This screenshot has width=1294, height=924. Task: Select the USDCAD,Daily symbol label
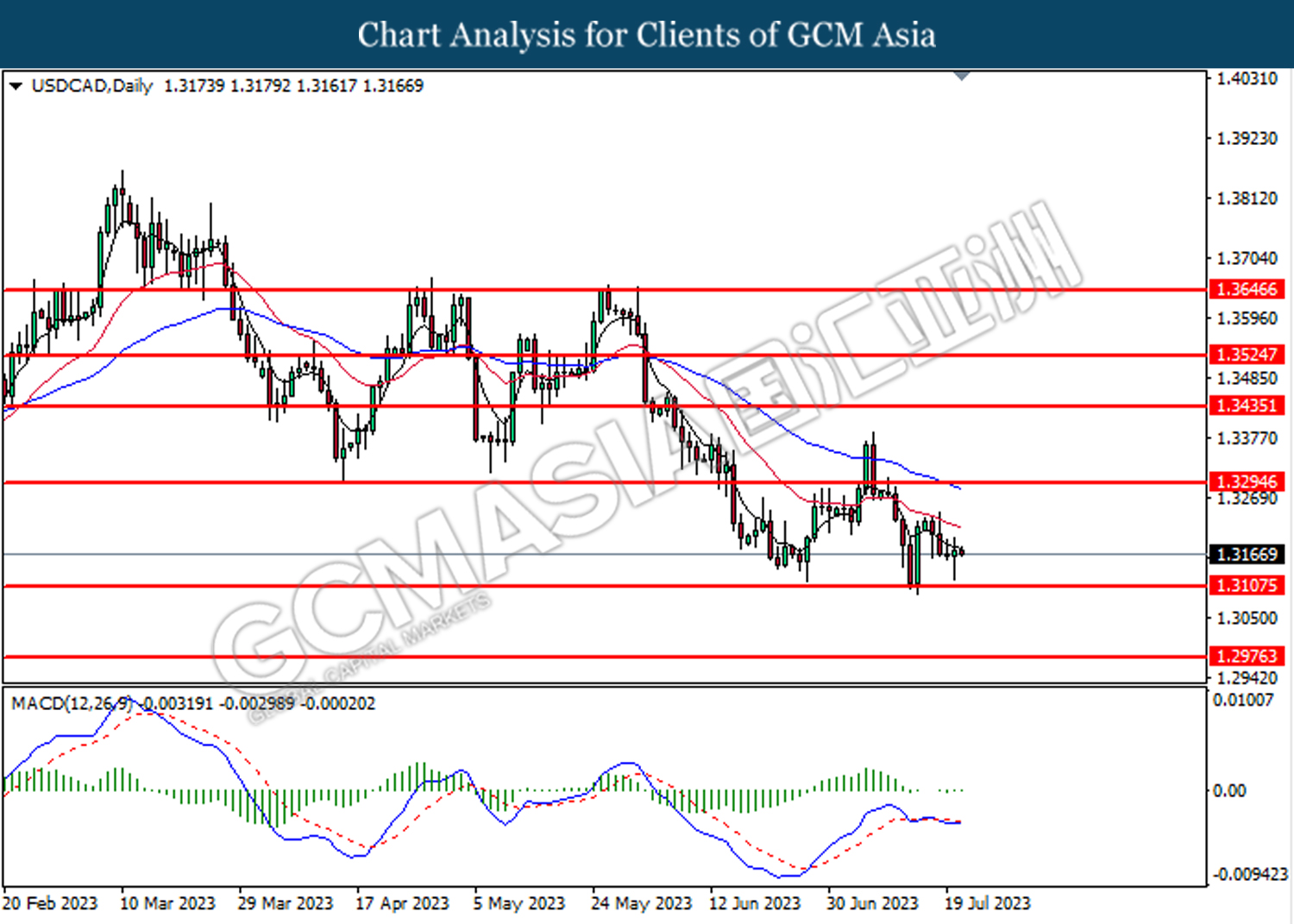[x=91, y=85]
